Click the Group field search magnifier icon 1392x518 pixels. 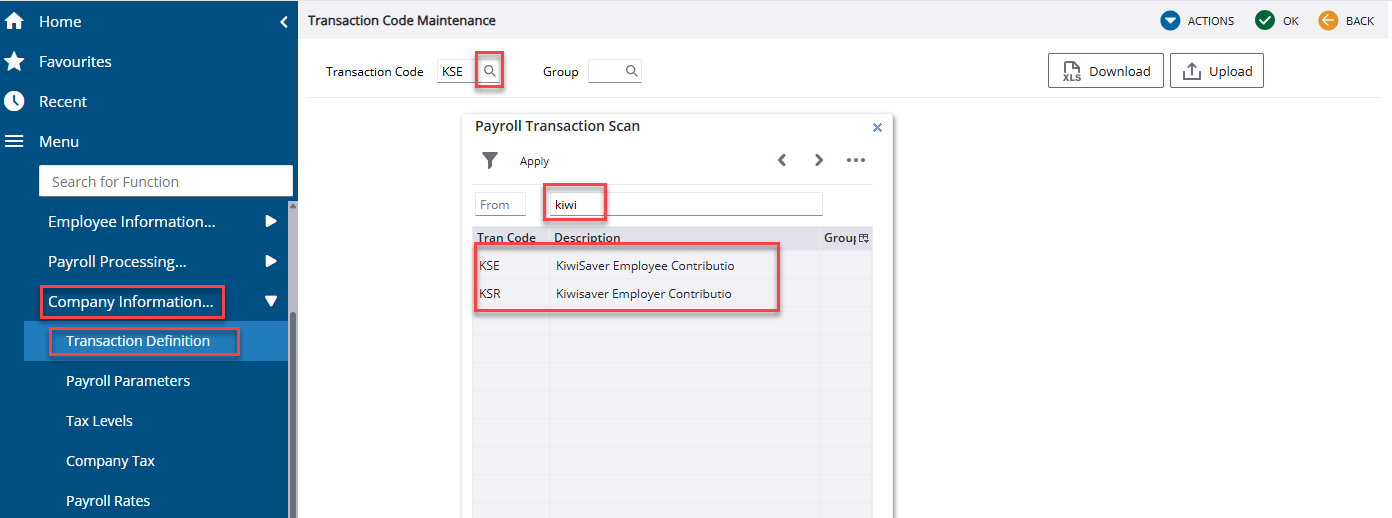click(x=631, y=71)
